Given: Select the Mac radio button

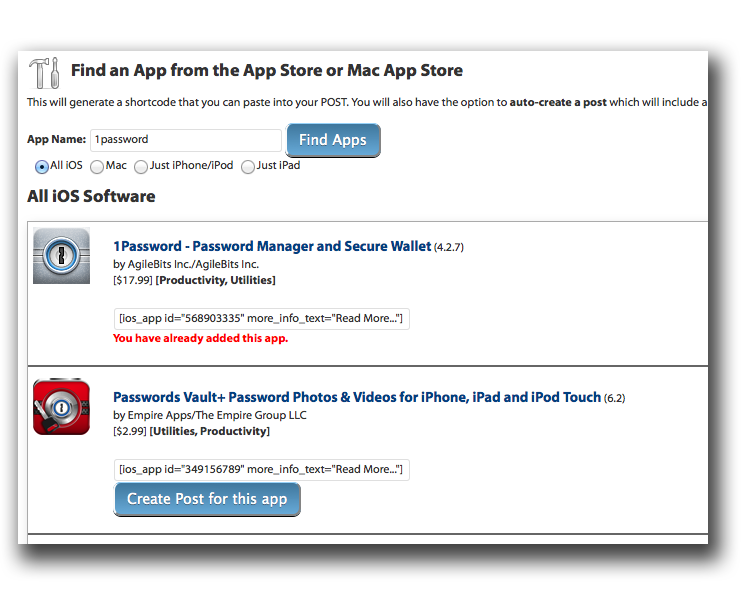Looking at the screenshot, I should click(x=97, y=167).
